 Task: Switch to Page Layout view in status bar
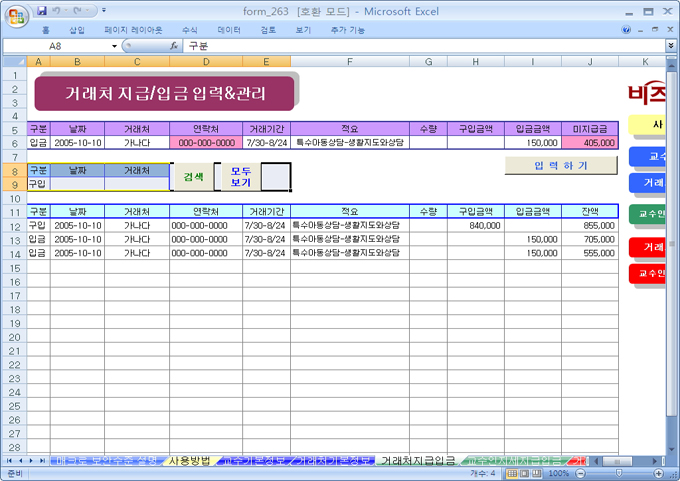[523, 473]
